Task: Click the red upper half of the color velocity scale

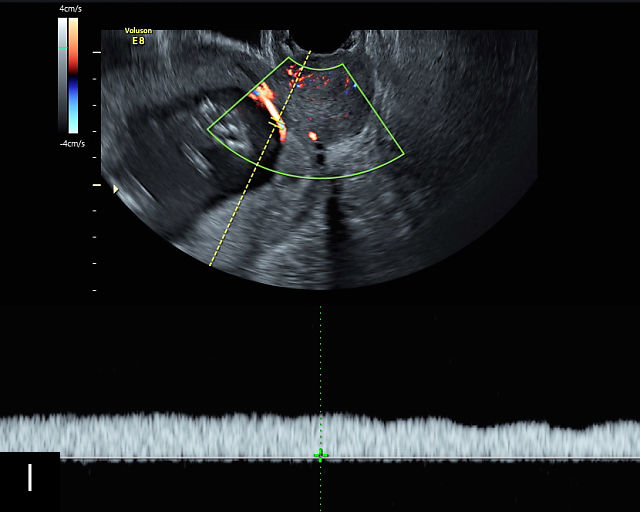Action: click(73, 50)
